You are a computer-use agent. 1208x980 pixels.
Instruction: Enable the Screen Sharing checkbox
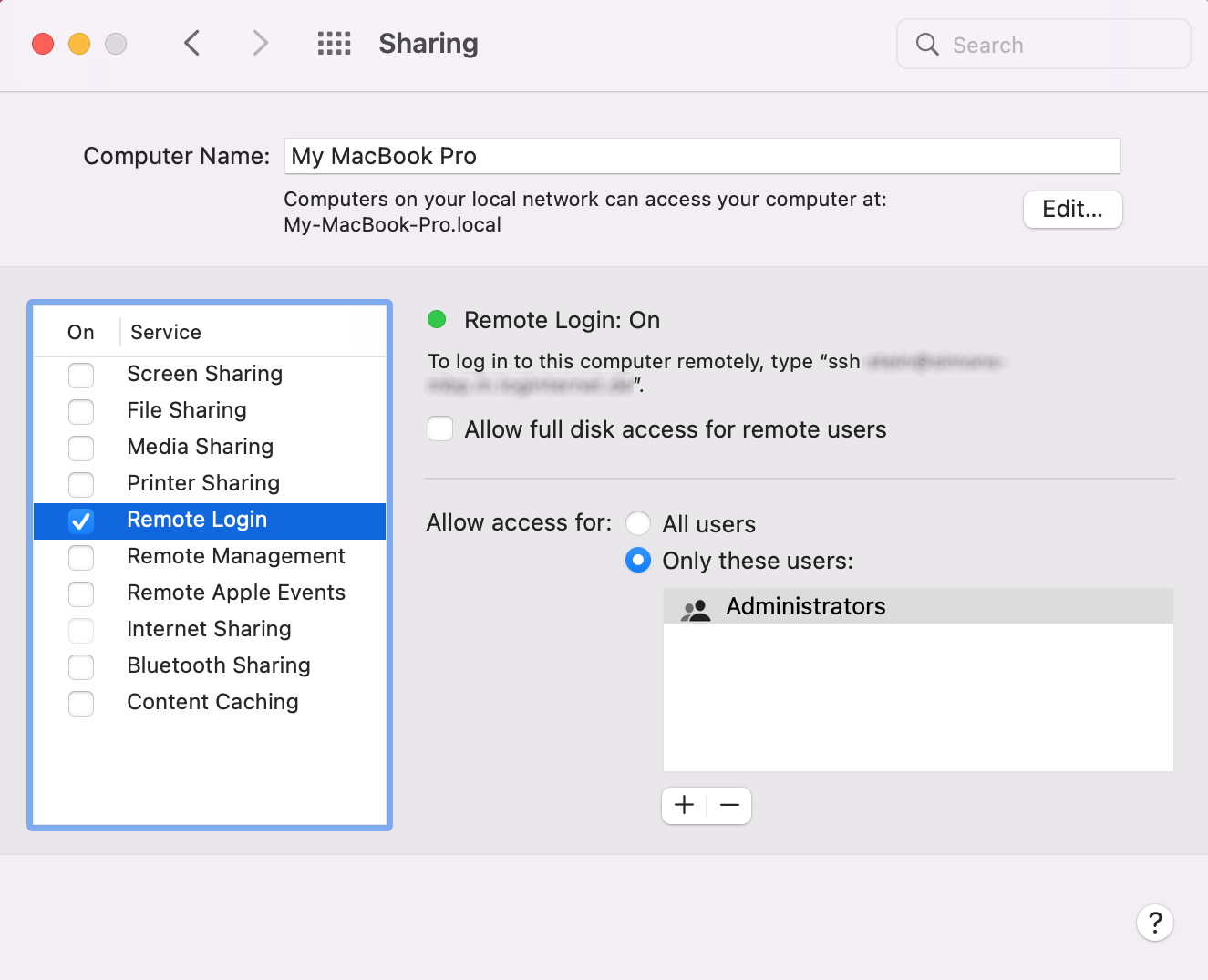pyautogui.click(x=81, y=375)
